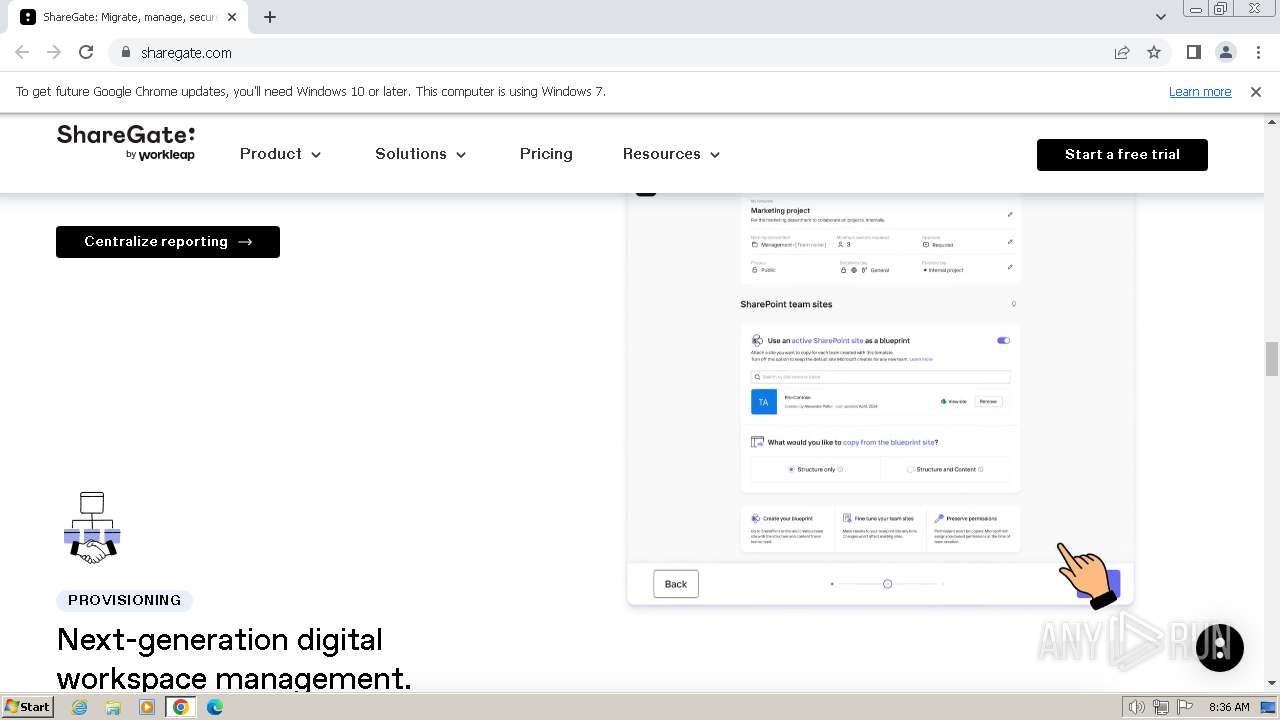Edit Marketing project name pencil icon
1280x720 pixels.
click(1010, 214)
